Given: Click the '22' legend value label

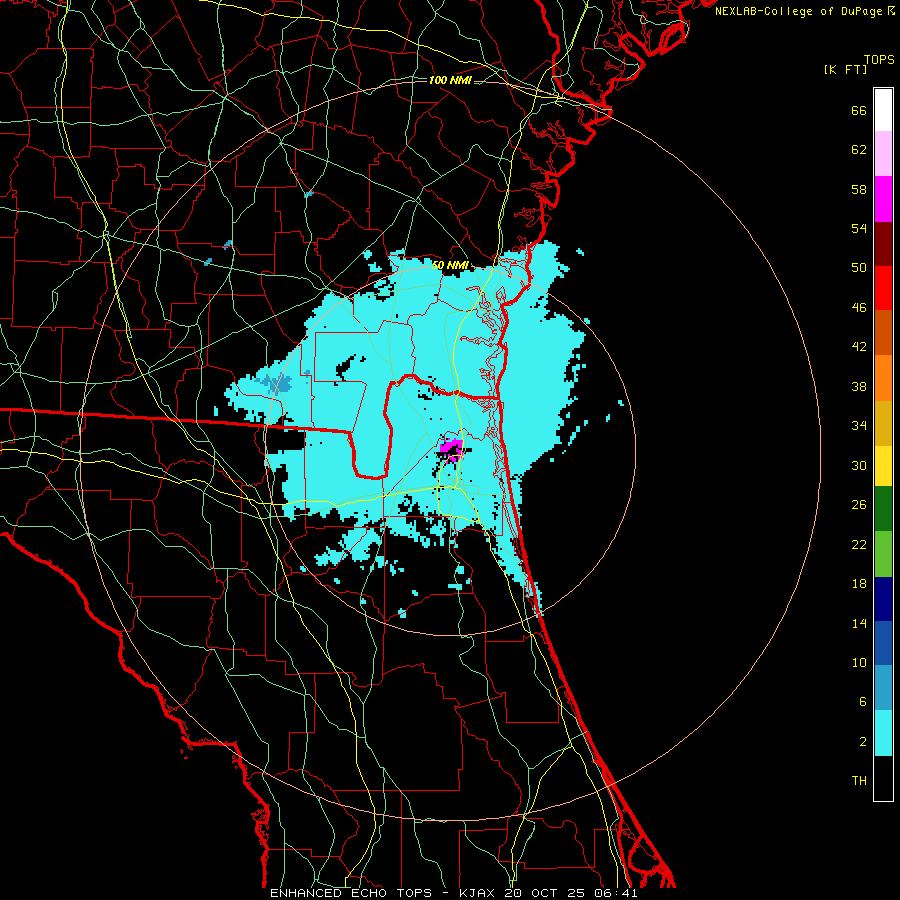Looking at the screenshot, I should 859,544.
